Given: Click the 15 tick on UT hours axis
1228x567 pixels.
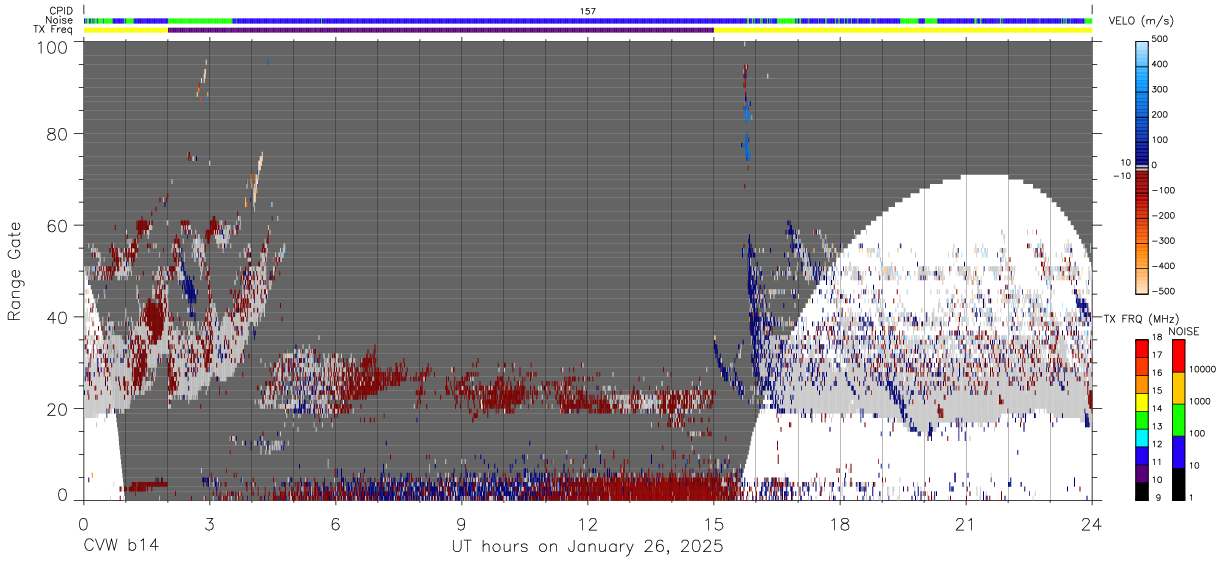Looking at the screenshot, I should [714, 523].
